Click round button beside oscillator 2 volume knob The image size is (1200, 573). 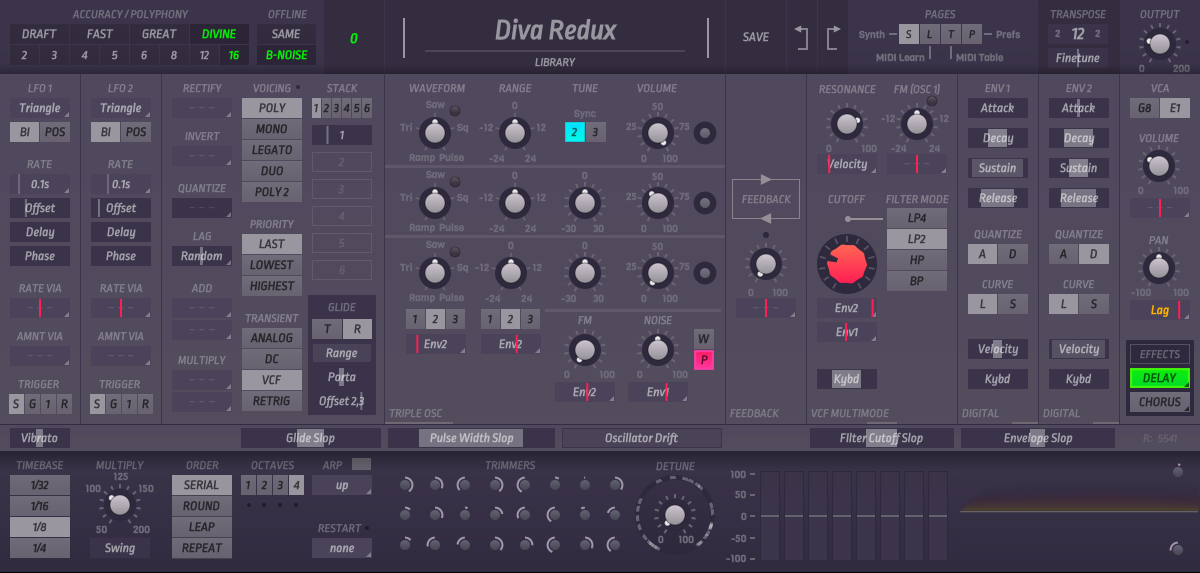pyautogui.click(x=705, y=203)
